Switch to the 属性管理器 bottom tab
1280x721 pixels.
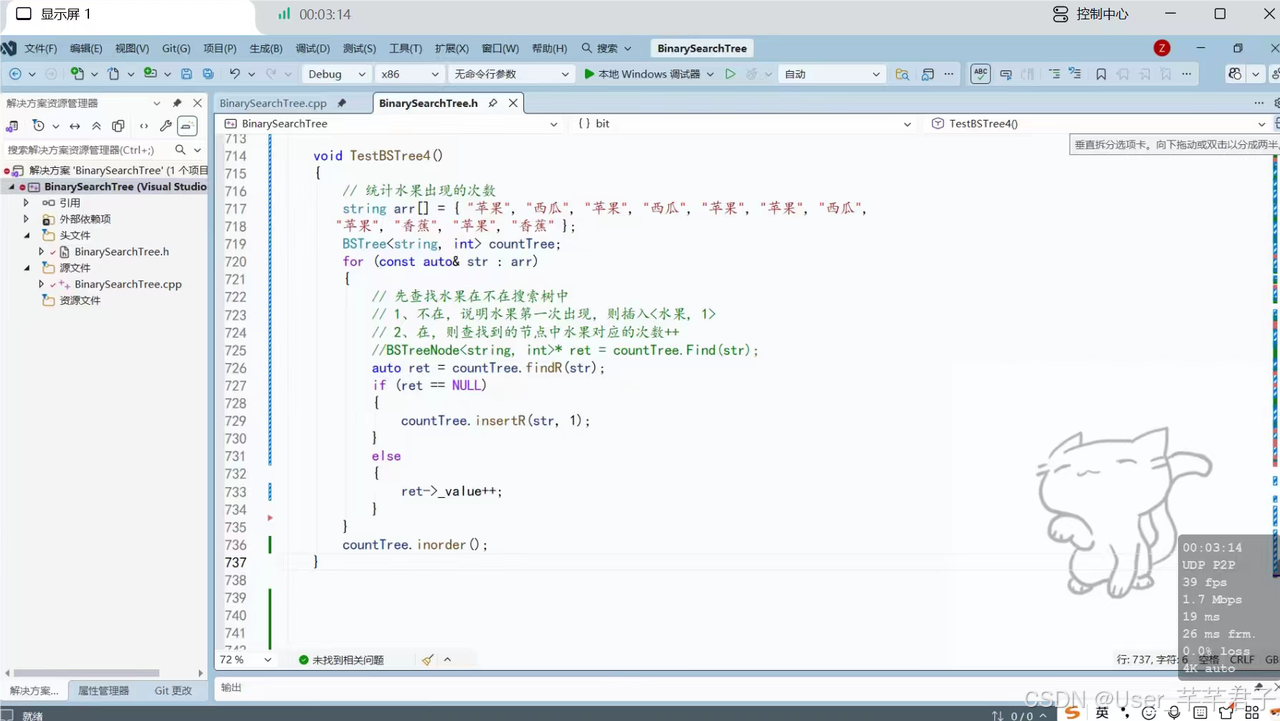(x=103, y=691)
